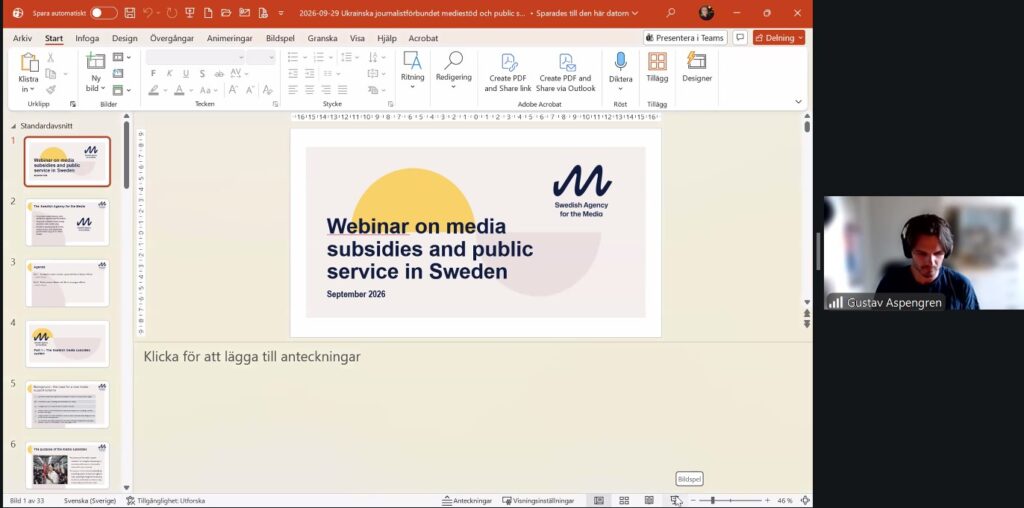Switch to the Animeringar tab
1024x508 pixels.
click(x=229, y=39)
